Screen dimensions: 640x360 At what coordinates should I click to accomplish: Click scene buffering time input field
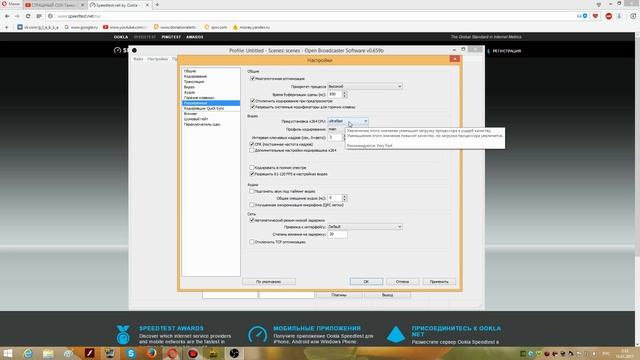click(335, 94)
